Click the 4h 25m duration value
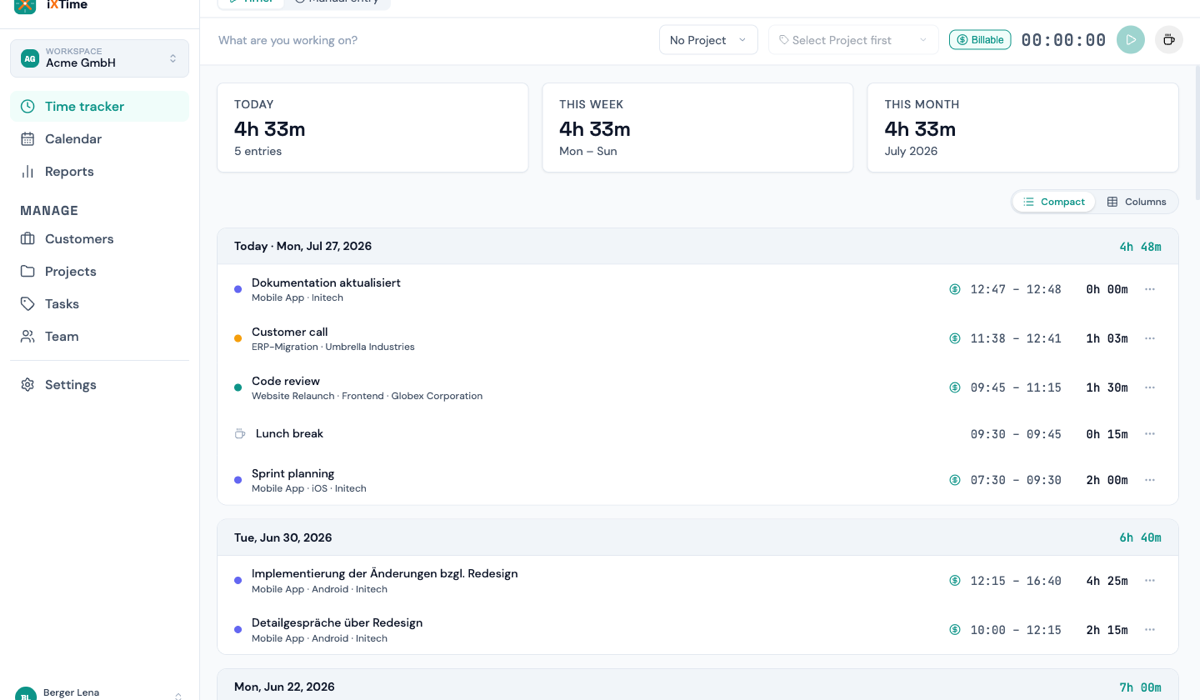Screen dimensions: 1200x700 tap(1107, 580)
